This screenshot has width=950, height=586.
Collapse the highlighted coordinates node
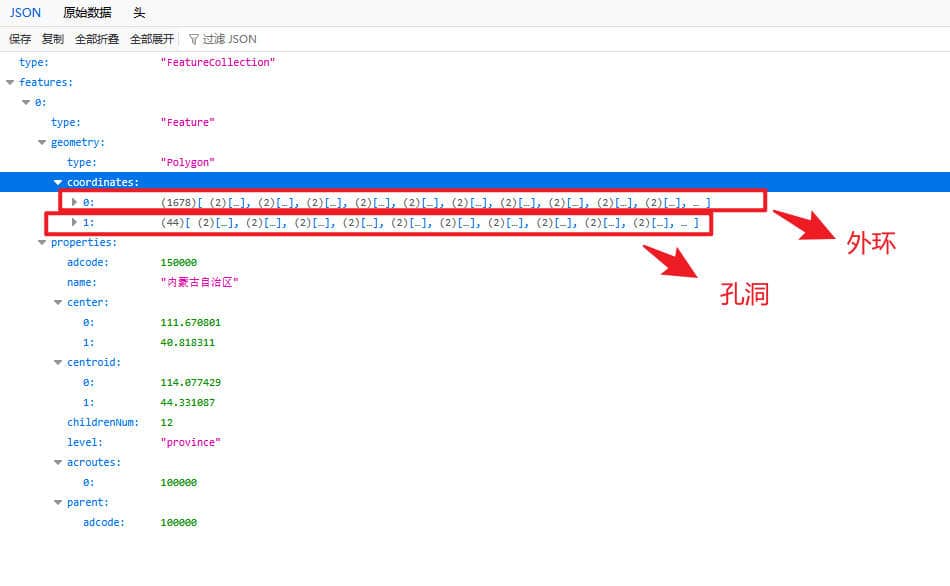[58, 182]
